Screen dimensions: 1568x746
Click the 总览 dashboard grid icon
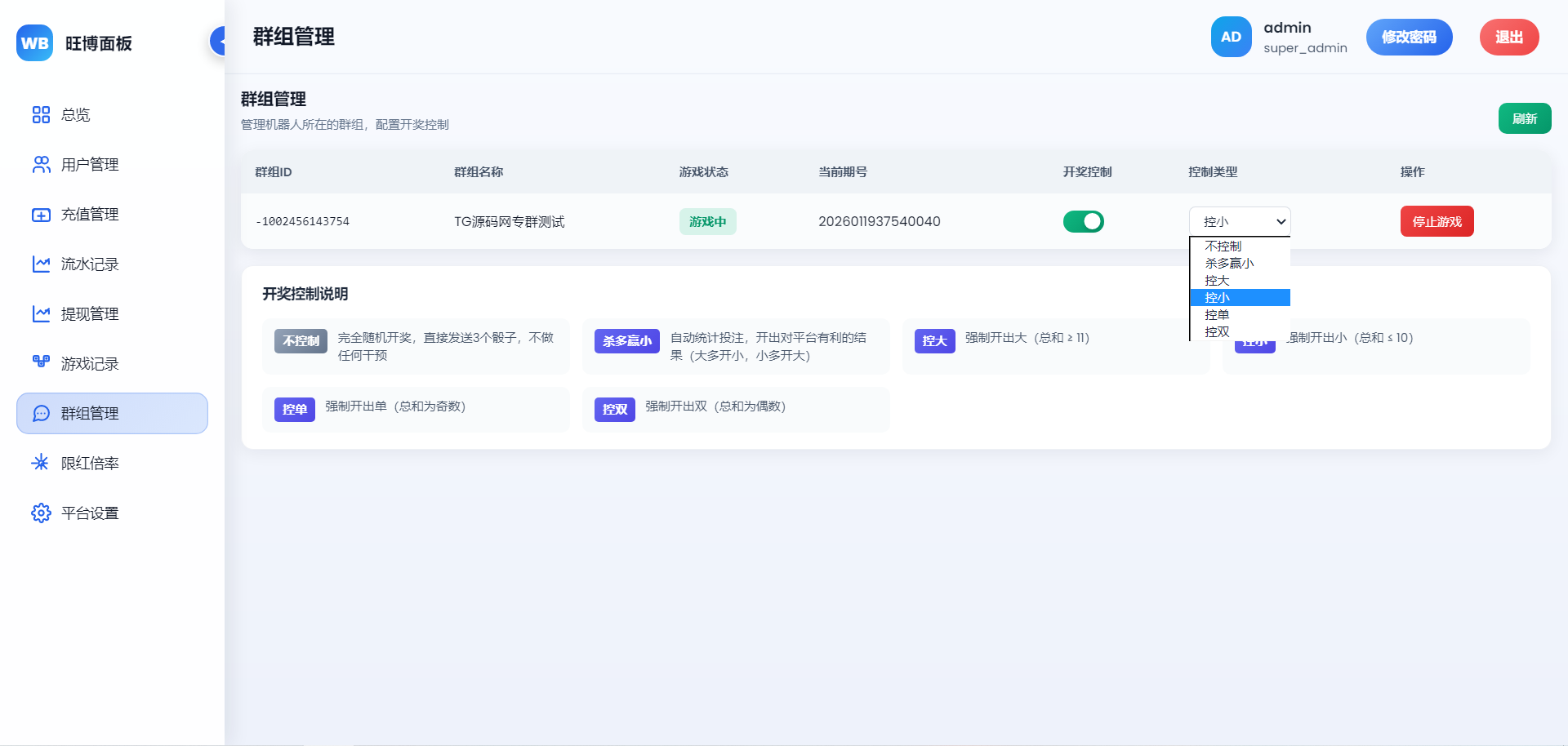[x=41, y=115]
